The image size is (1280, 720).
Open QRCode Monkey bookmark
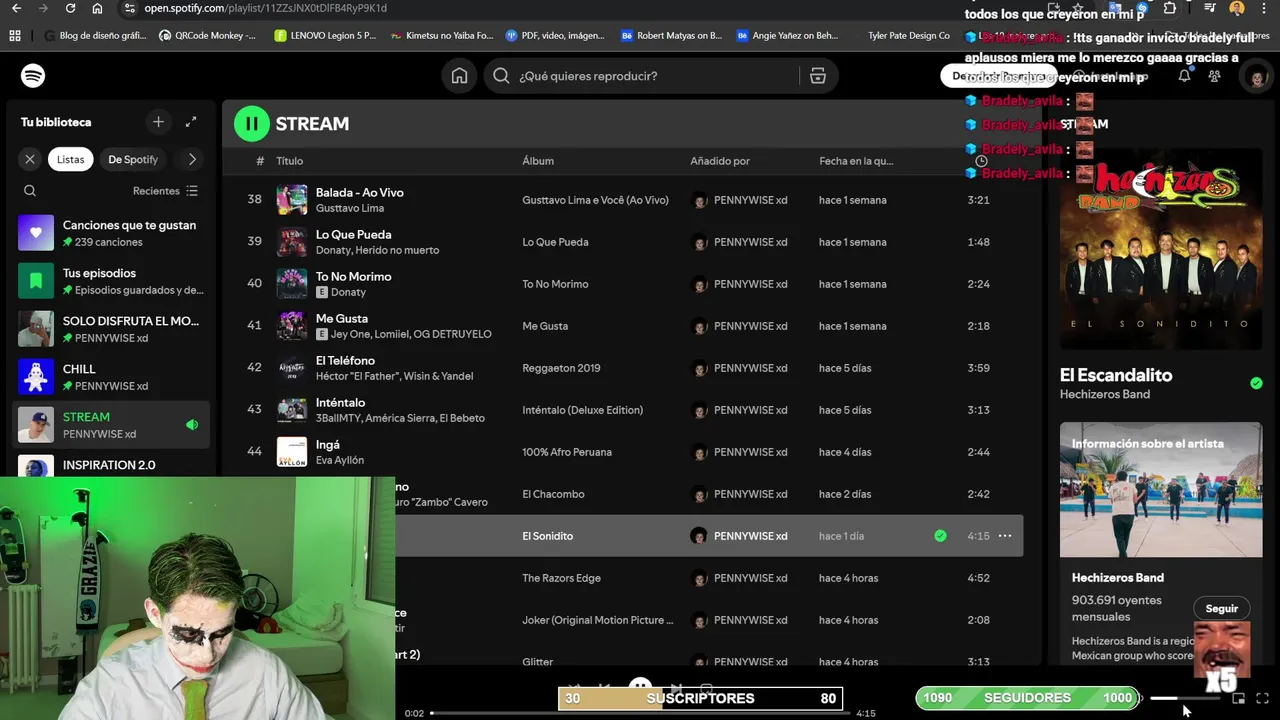click(206, 35)
